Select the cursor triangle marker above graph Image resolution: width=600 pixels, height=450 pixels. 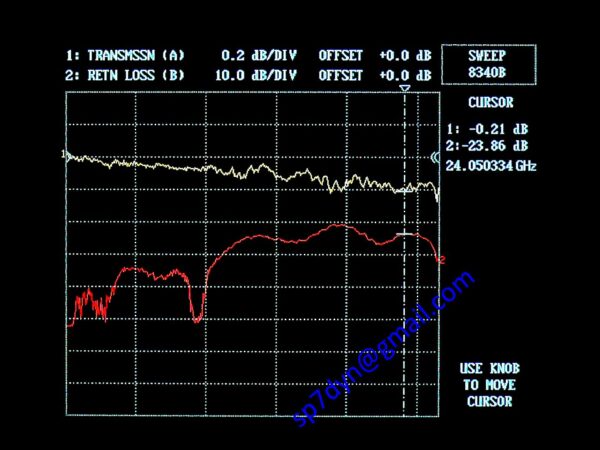click(x=405, y=88)
